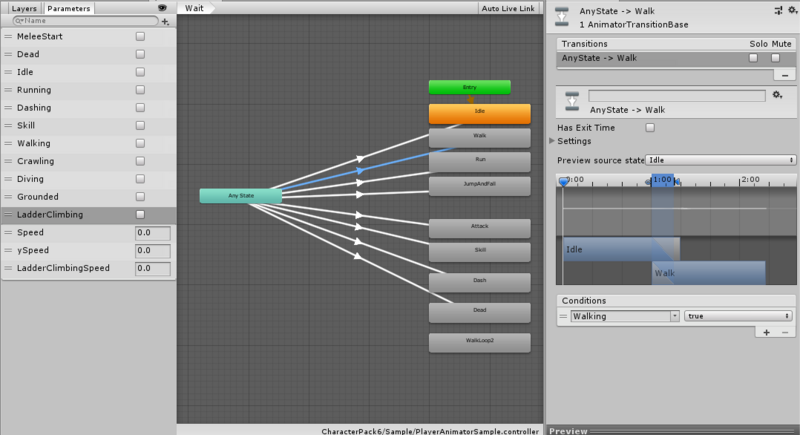Select the orange Idle state node
This screenshot has width=800, height=435.
click(480, 114)
